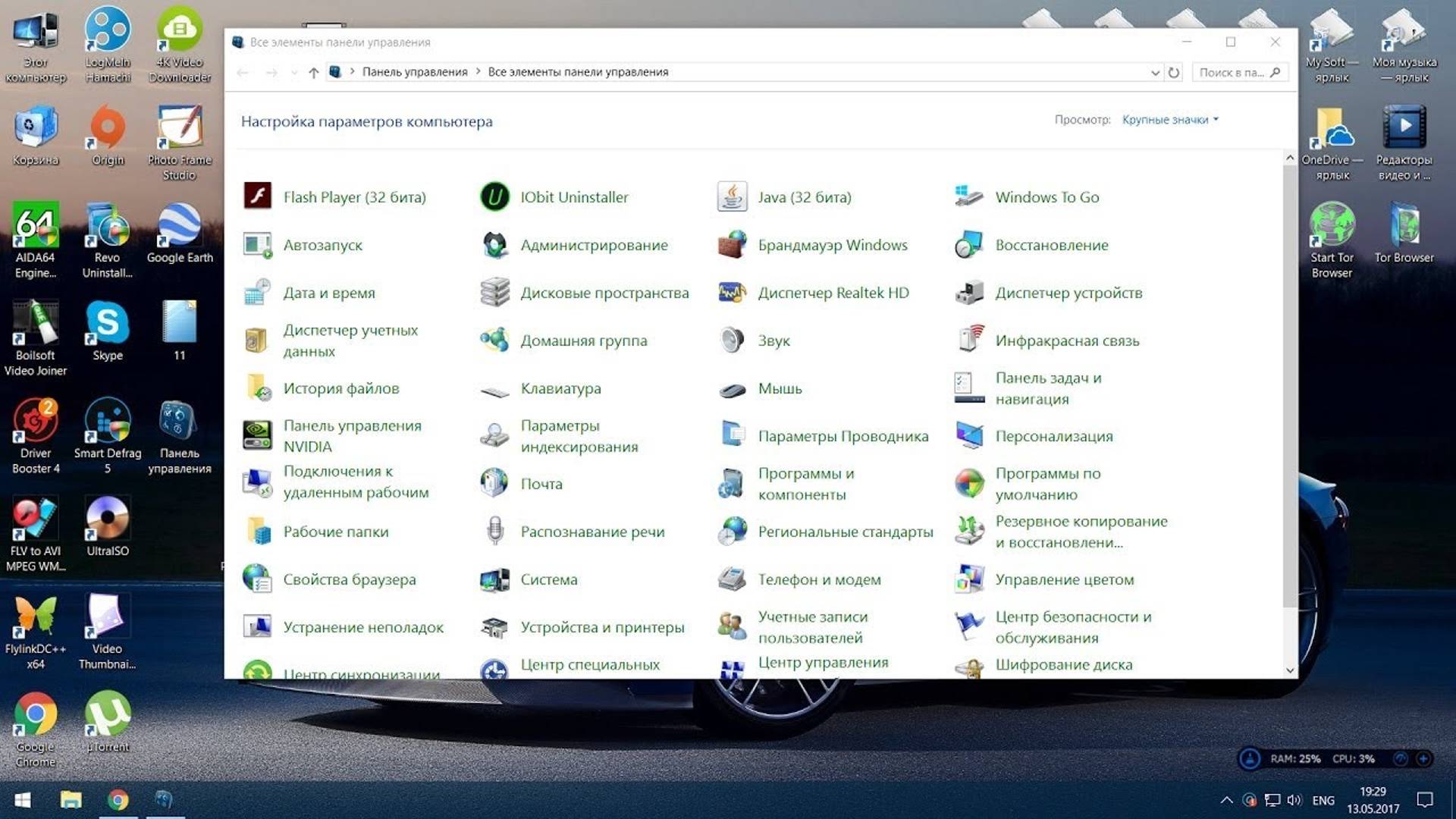Open Брандмауэр Windows firewall settings
The width and height of the screenshot is (1456, 819).
pyautogui.click(x=832, y=244)
